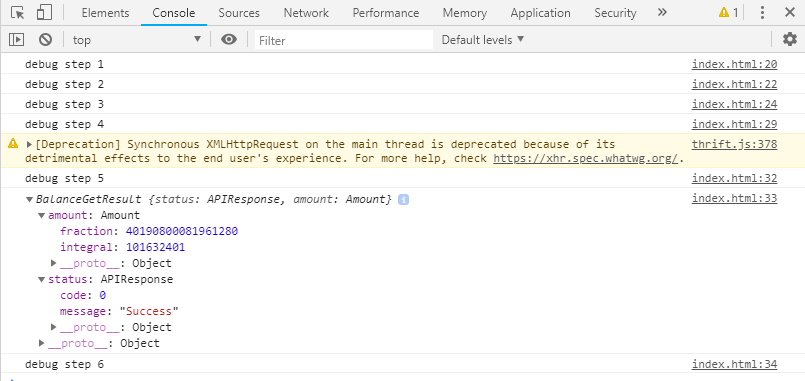Expand the Deprecation warning message
The image size is (805, 381).
click(29, 144)
